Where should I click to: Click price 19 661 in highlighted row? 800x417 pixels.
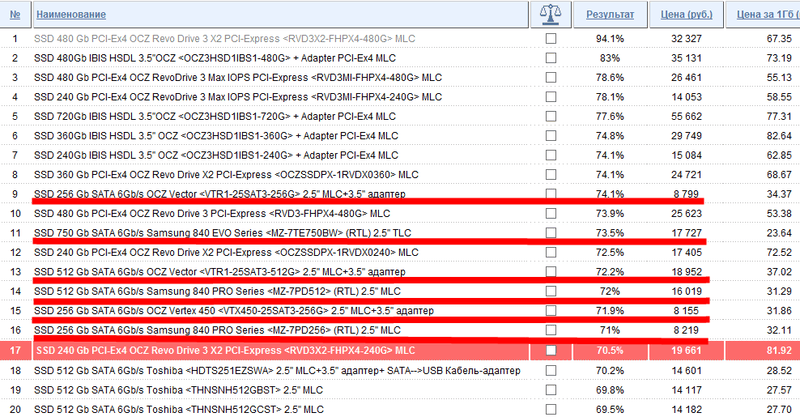(686, 351)
